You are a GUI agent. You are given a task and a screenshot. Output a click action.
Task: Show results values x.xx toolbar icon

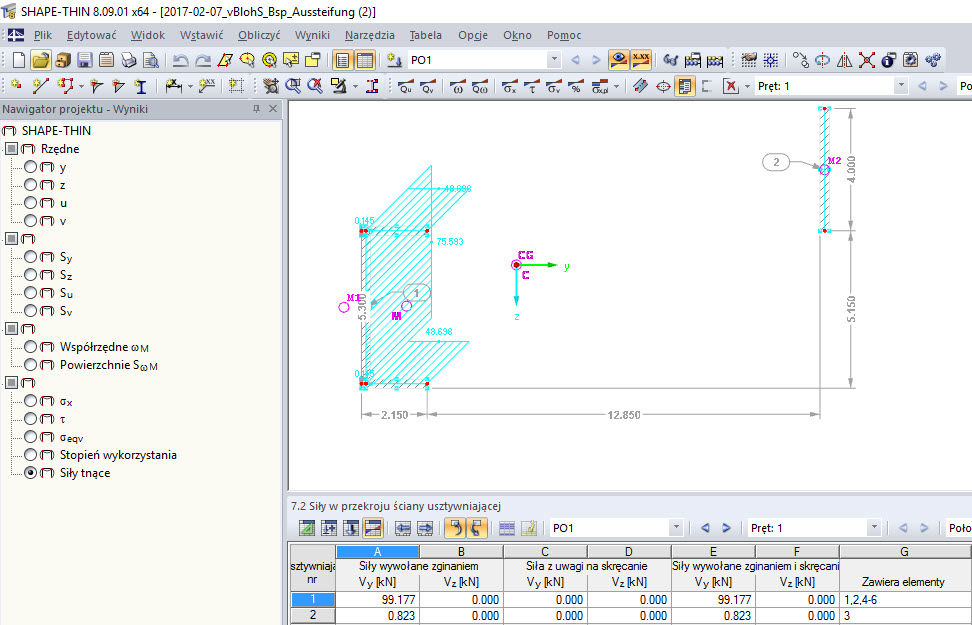click(640, 60)
